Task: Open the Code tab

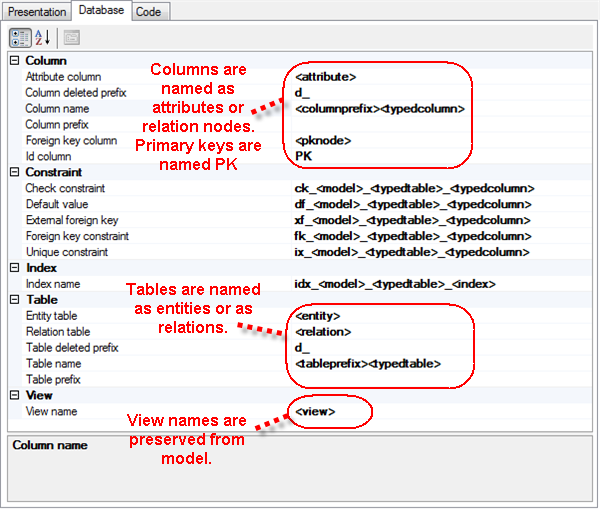Action: [149, 11]
